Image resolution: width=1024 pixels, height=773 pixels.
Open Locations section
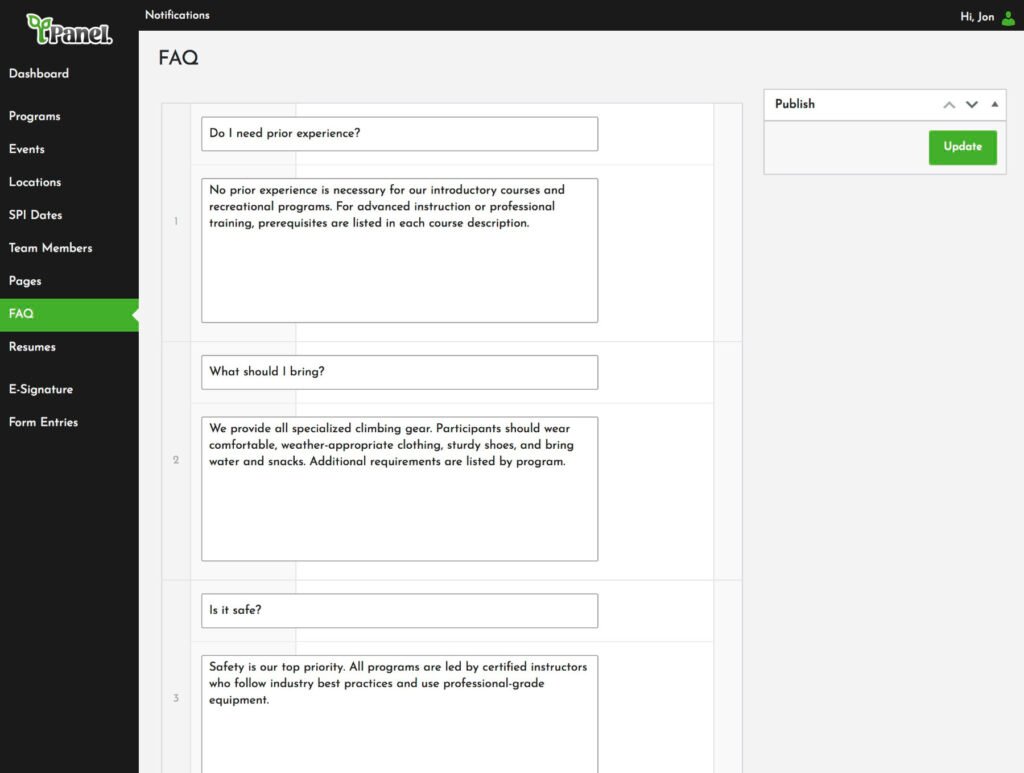(35, 182)
